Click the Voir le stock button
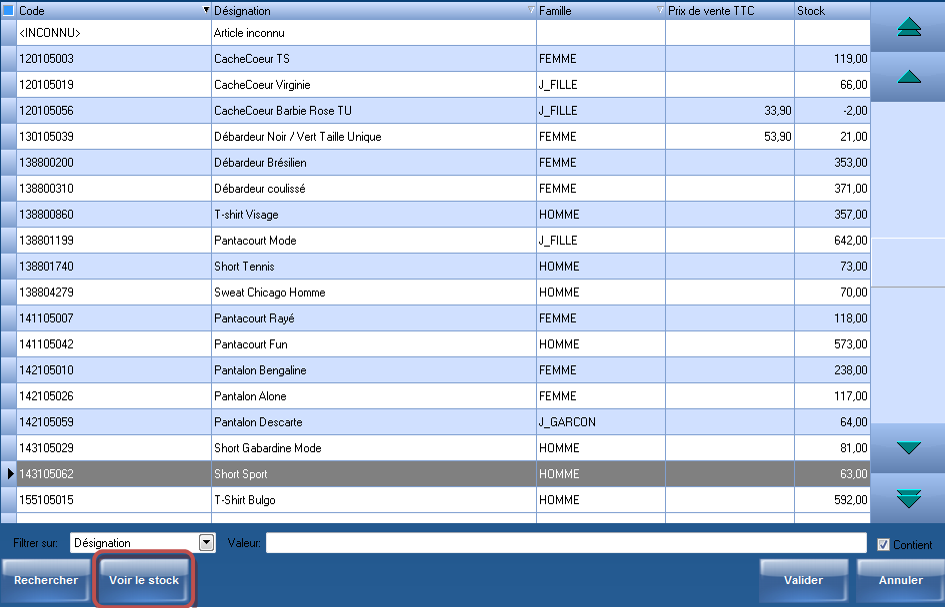The image size is (945, 608). tap(144, 580)
